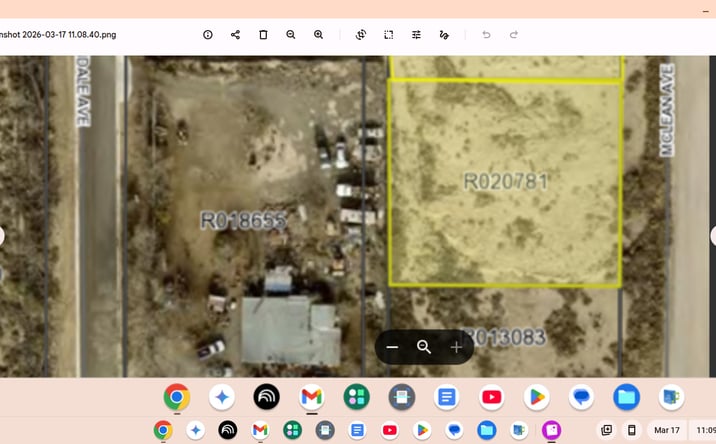716x444 pixels.
Task: Open Gmail from the bottom shelf
Action: [260, 430]
